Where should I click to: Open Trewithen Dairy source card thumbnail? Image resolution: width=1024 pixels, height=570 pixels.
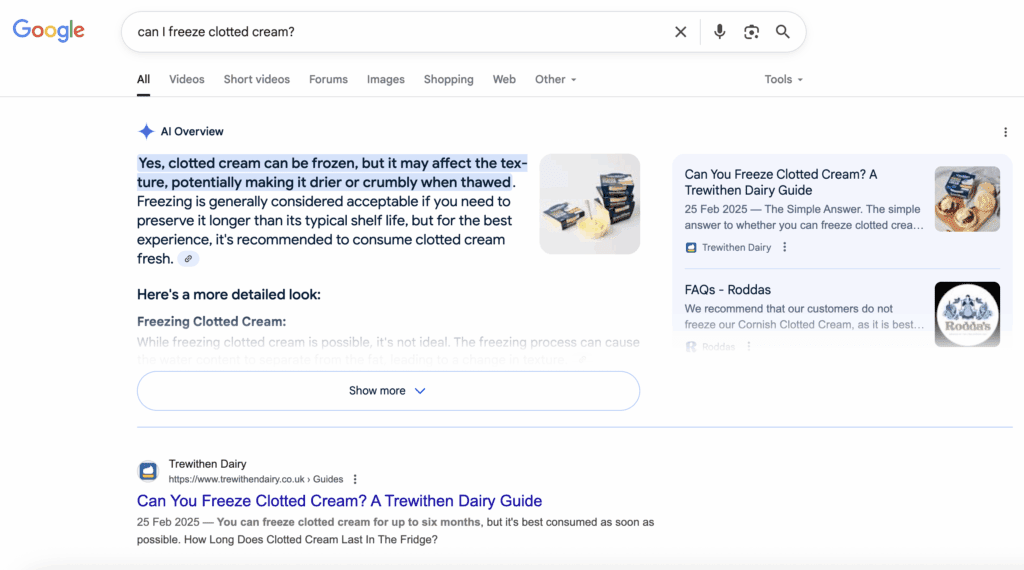click(x=967, y=199)
